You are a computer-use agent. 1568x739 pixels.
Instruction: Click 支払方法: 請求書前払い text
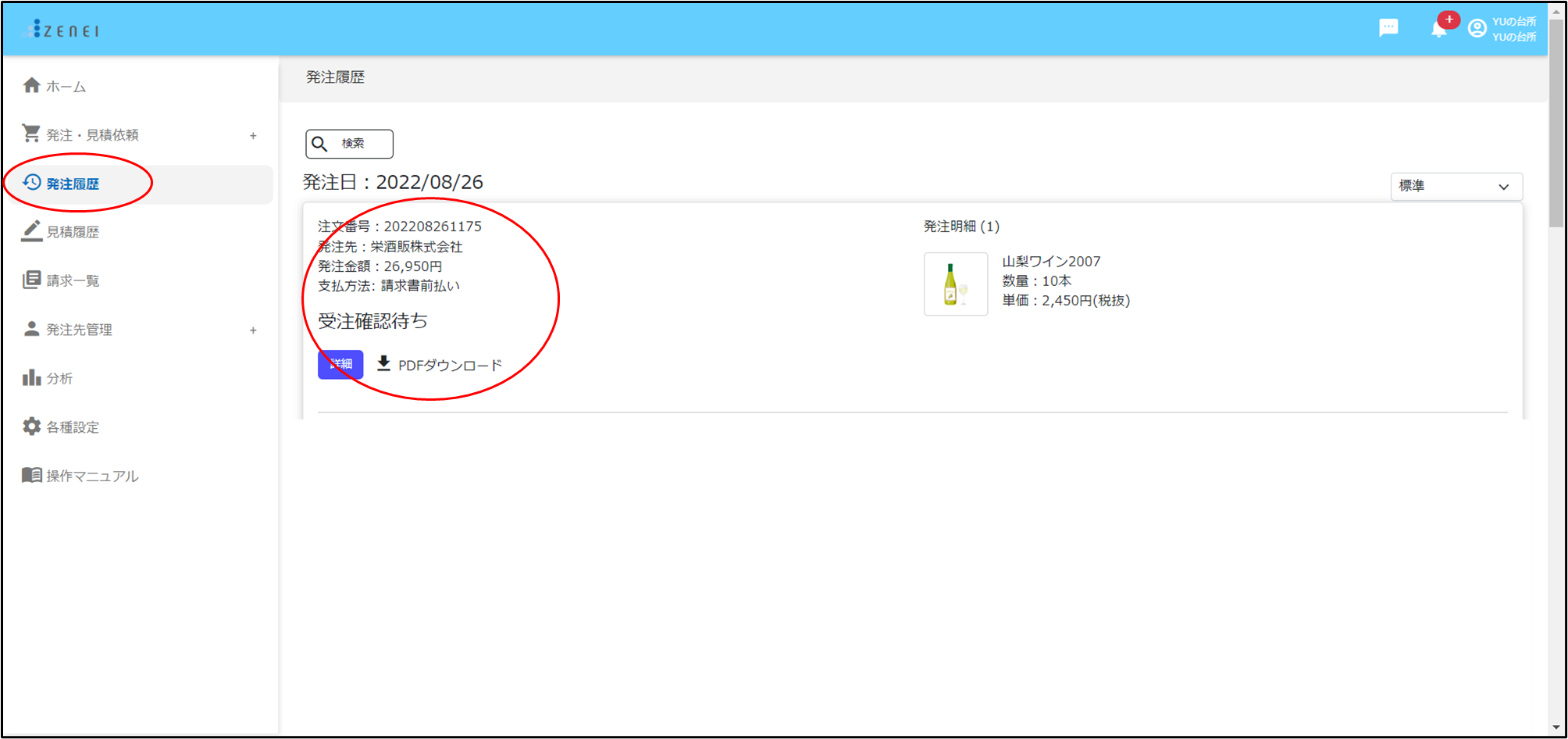tap(389, 286)
